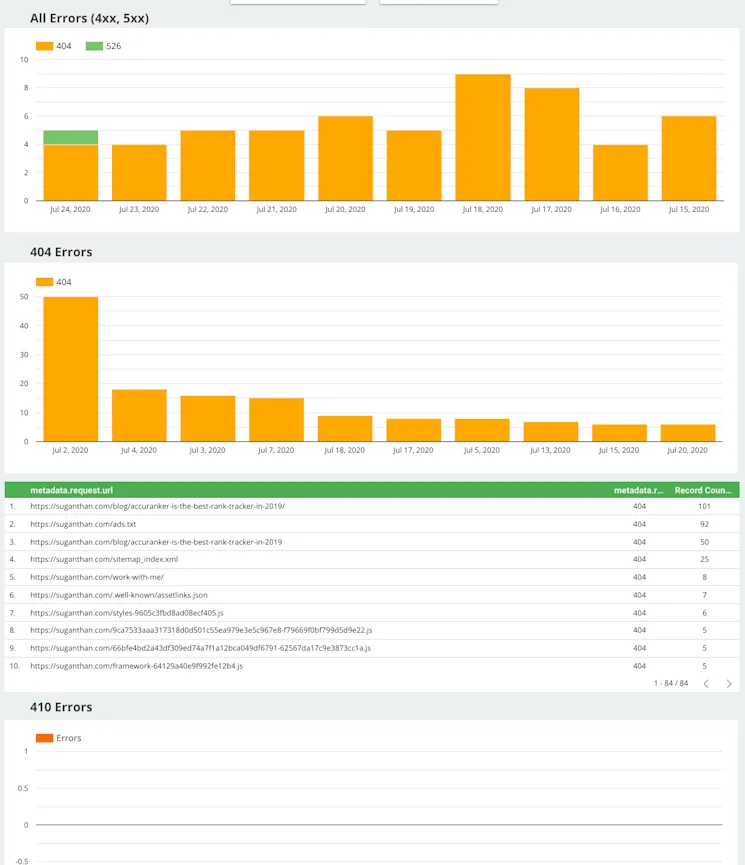745x865 pixels.
Task: Select the sitemap_index.xml URL row
Action: click(x=104, y=559)
